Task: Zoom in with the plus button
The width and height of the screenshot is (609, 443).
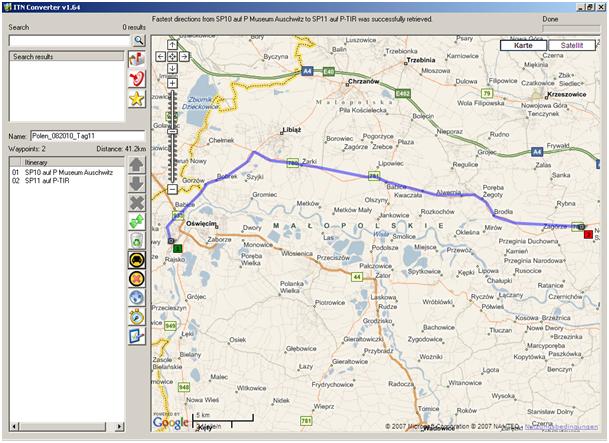Action: pos(172,83)
